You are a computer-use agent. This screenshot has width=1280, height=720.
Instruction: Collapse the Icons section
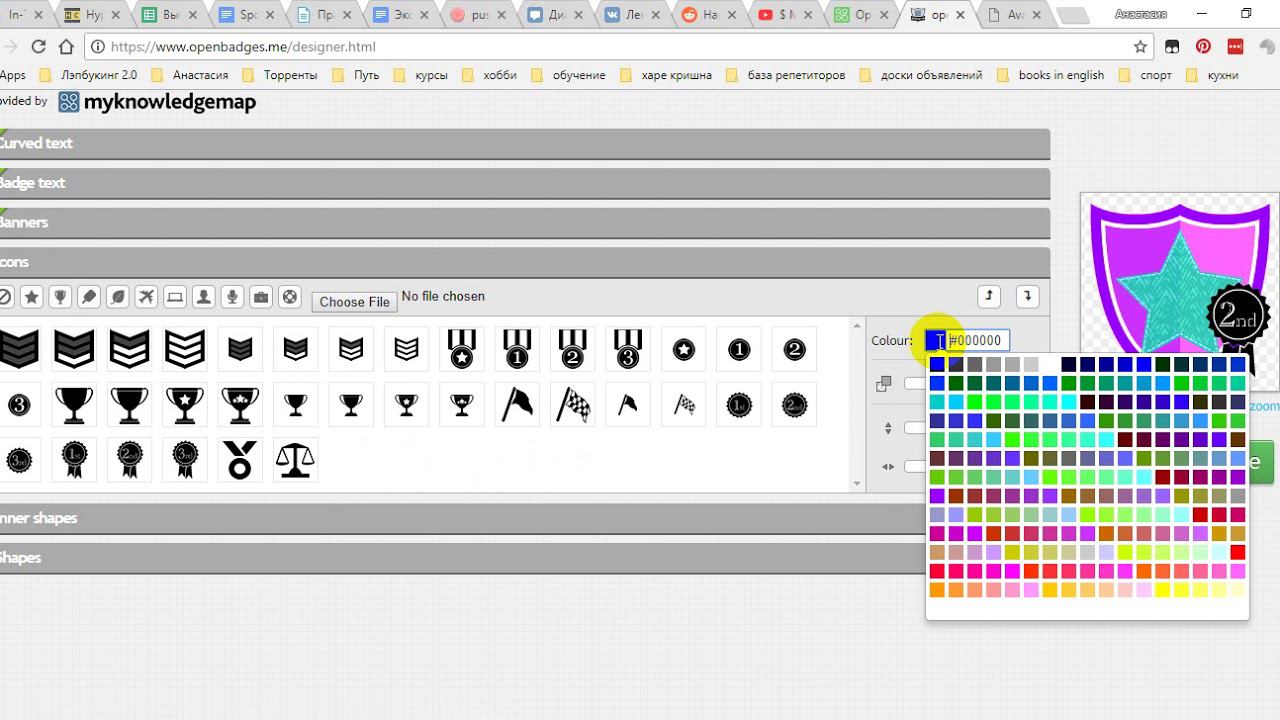coord(523,262)
